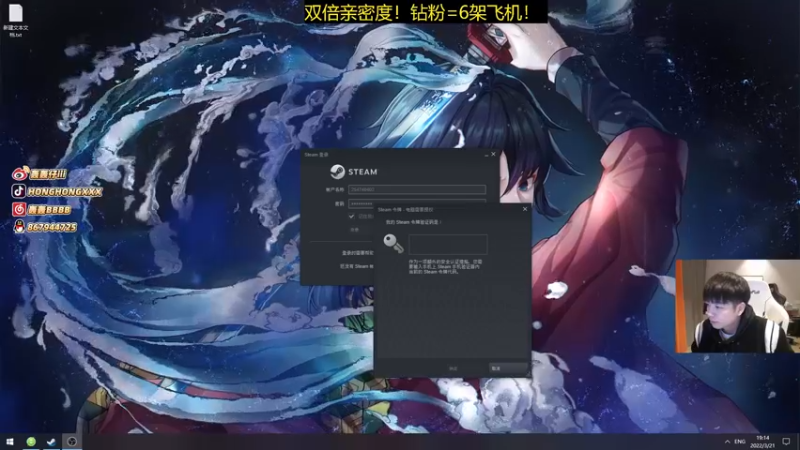Click the streamer webcam overlay
The width and height of the screenshot is (800, 450).
pyautogui.click(x=738, y=306)
